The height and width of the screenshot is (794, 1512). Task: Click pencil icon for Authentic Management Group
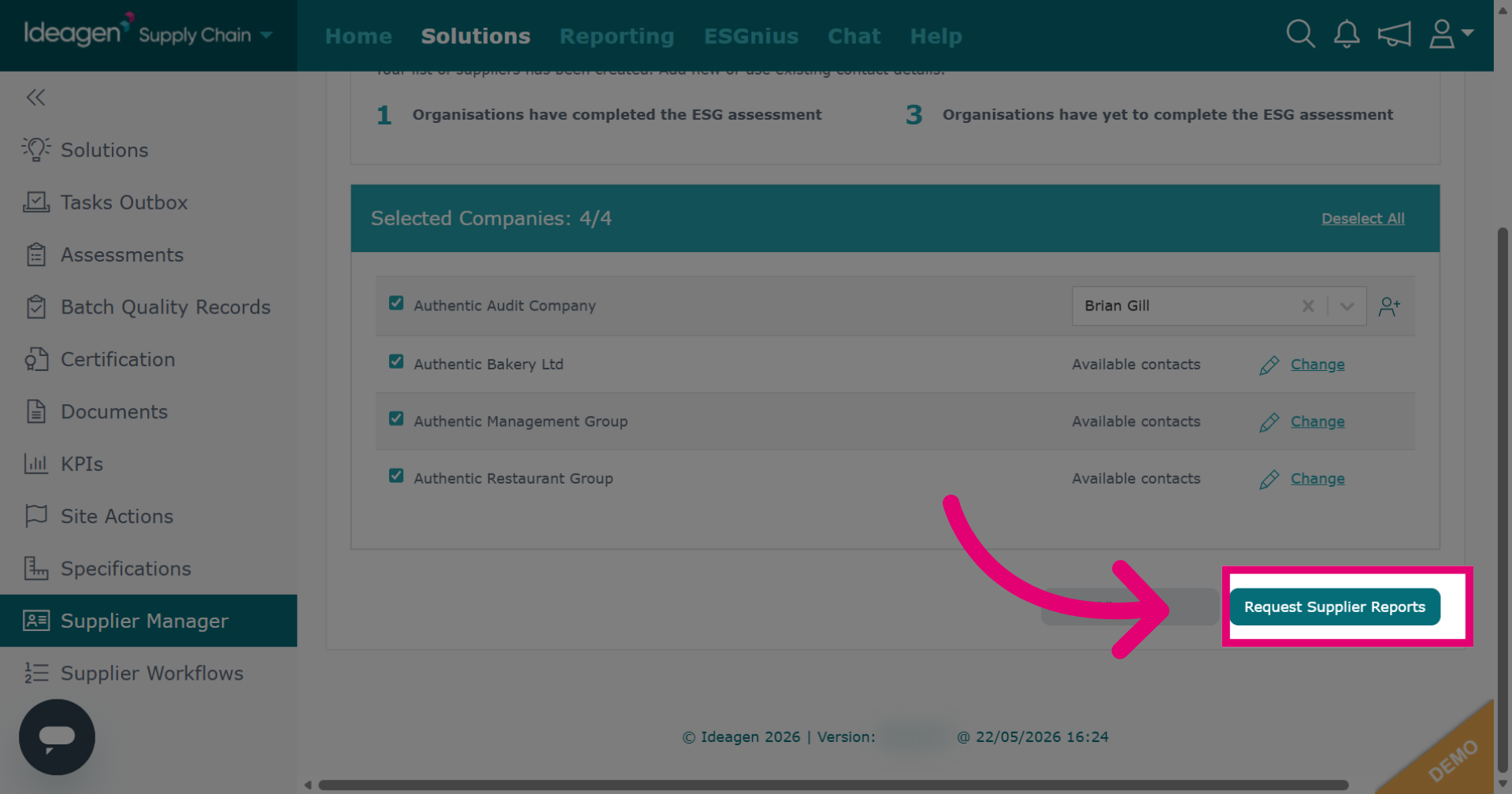(1269, 422)
